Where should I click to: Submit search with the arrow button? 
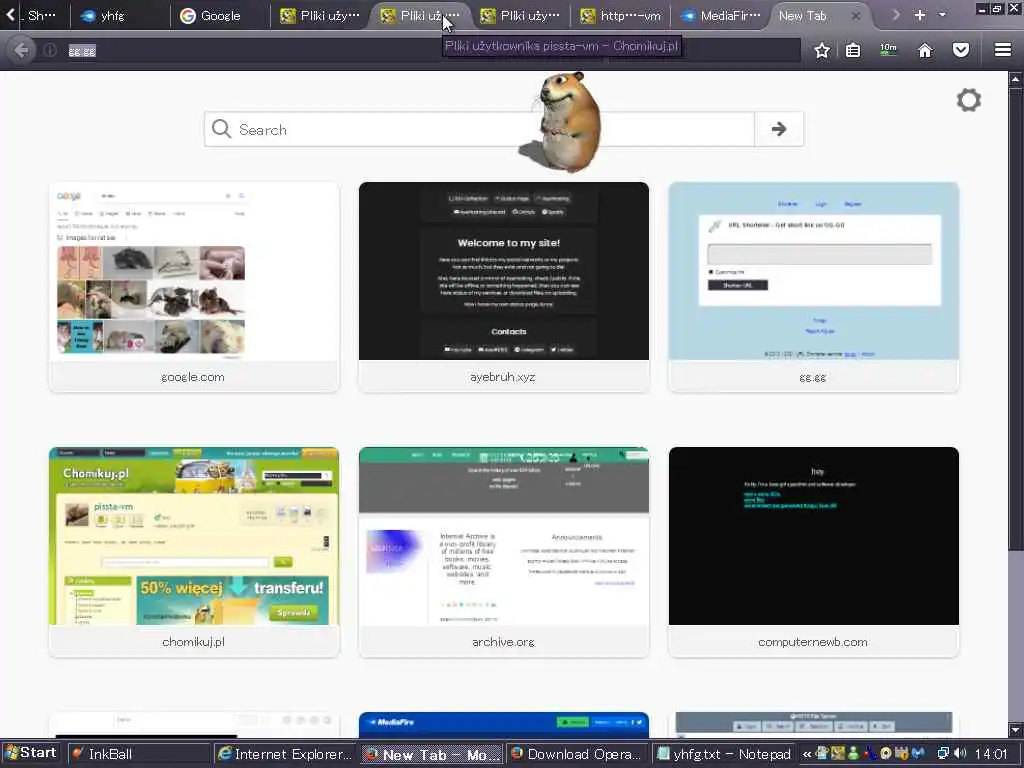coord(778,129)
